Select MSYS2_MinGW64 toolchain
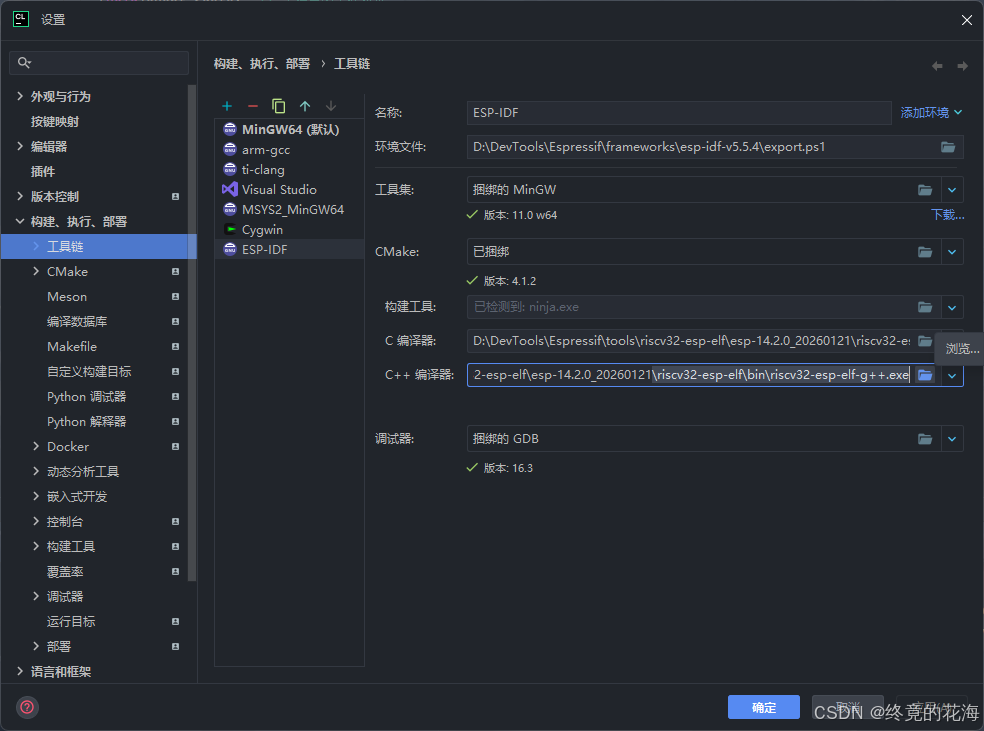The height and width of the screenshot is (731, 984). [x=289, y=210]
